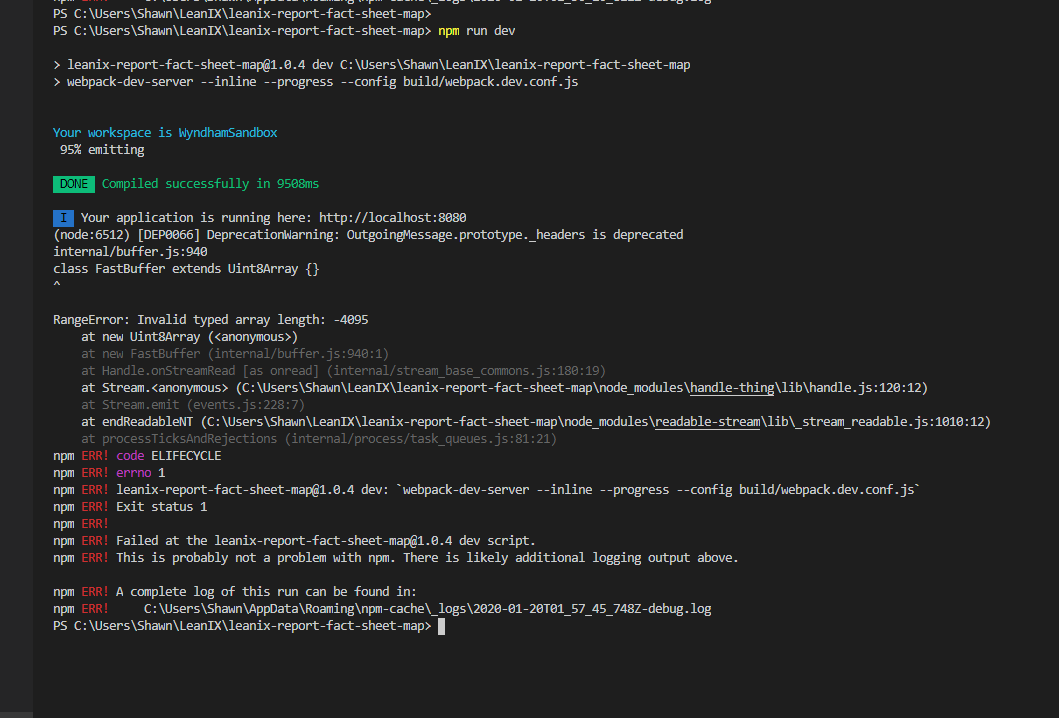The image size is (1059, 718).
Task: Click 'at new Uint8Array (<anonymous>)' stack line
Action: (190, 336)
